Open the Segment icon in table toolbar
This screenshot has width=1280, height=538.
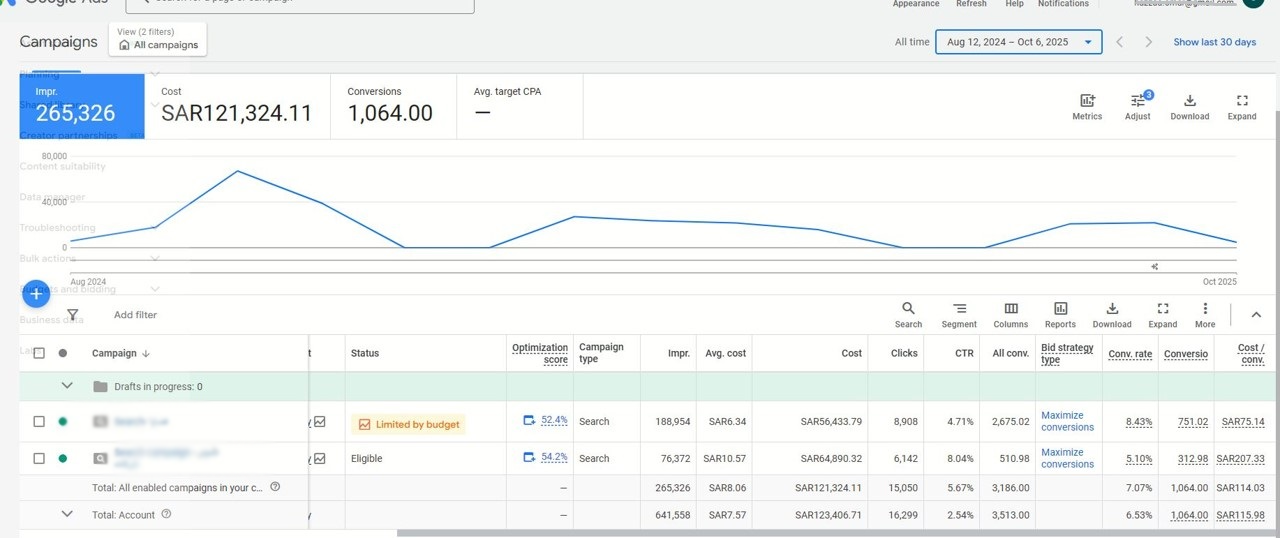959,309
